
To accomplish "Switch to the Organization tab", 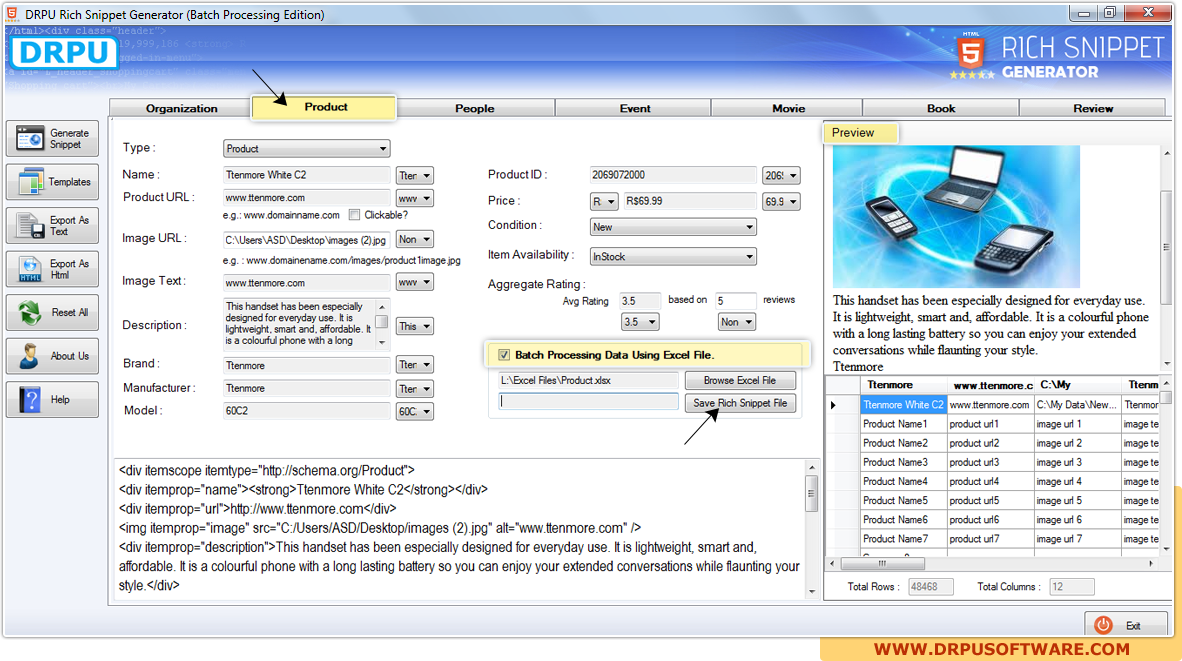I will coord(181,108).
